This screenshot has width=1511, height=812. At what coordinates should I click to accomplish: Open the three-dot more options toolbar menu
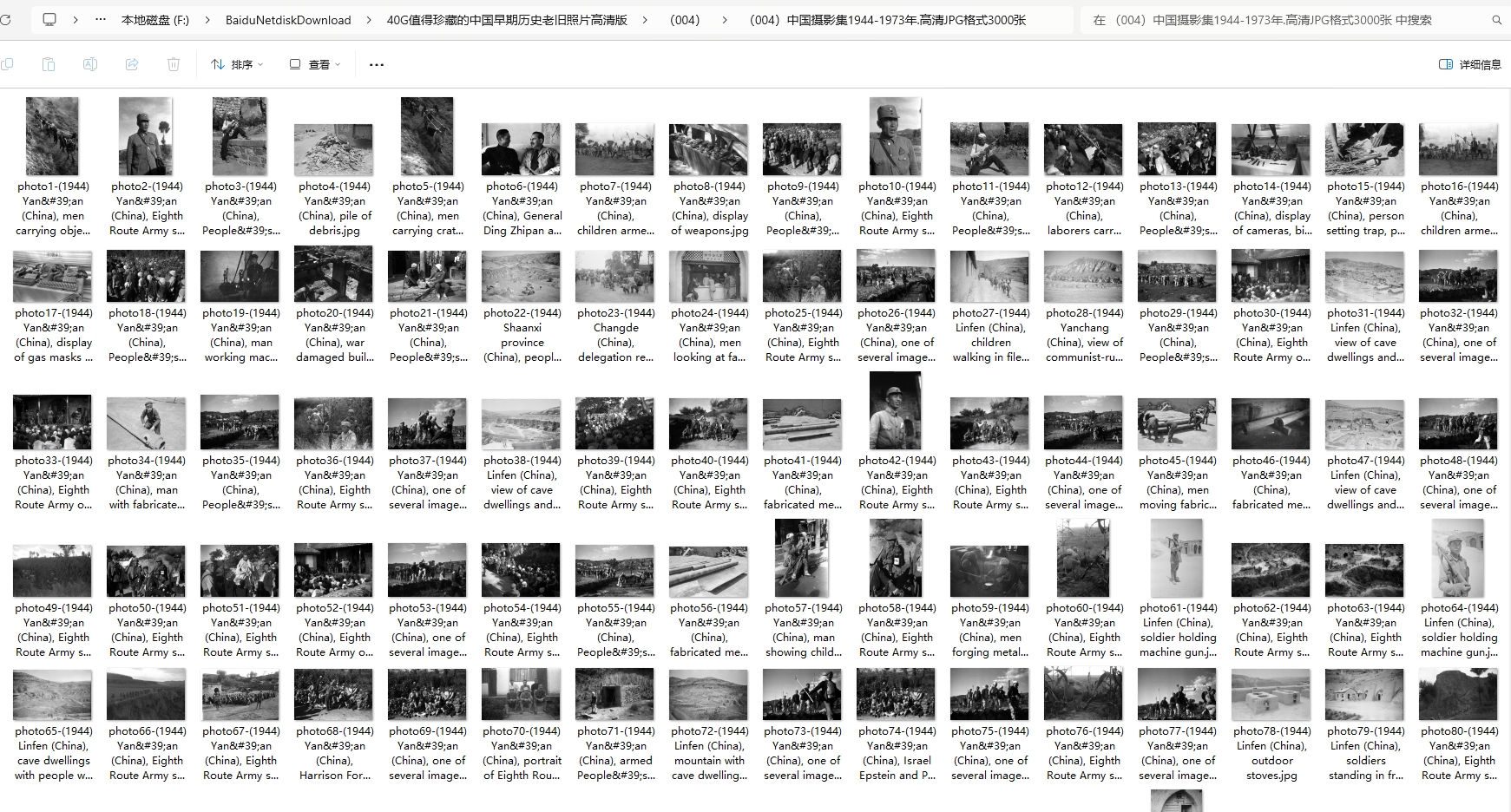(x=376, y=64)
